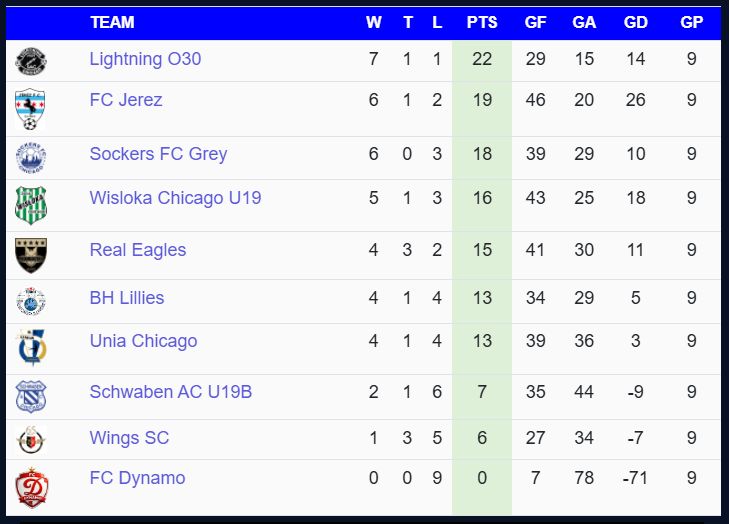This screenshot has height=524, width=729.
Task: Open the FC Dynamo team link
Action: 137,478
